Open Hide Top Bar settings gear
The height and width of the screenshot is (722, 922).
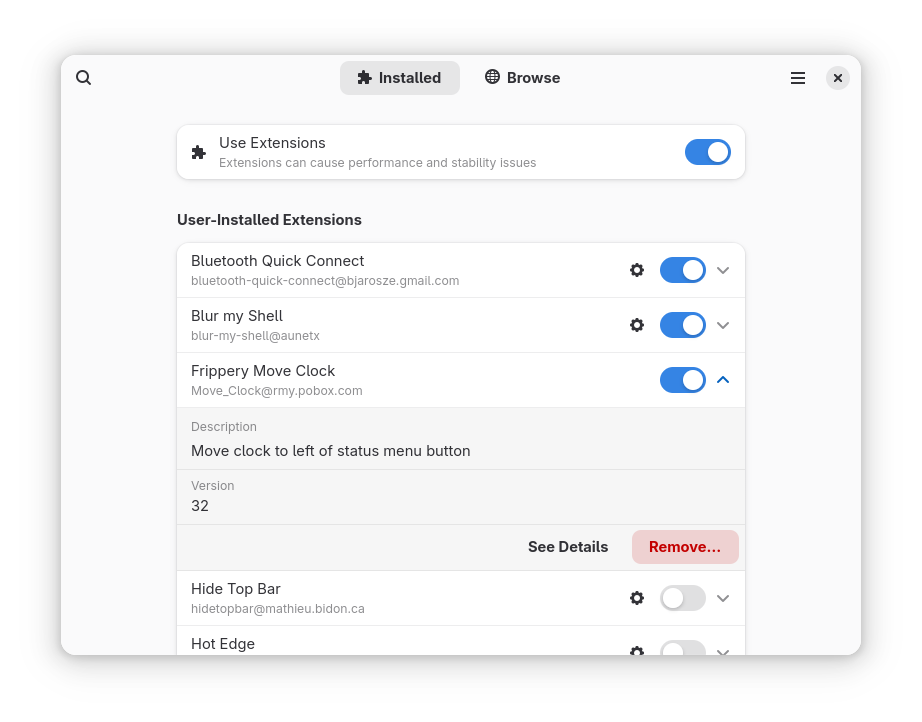pos(637,598)
